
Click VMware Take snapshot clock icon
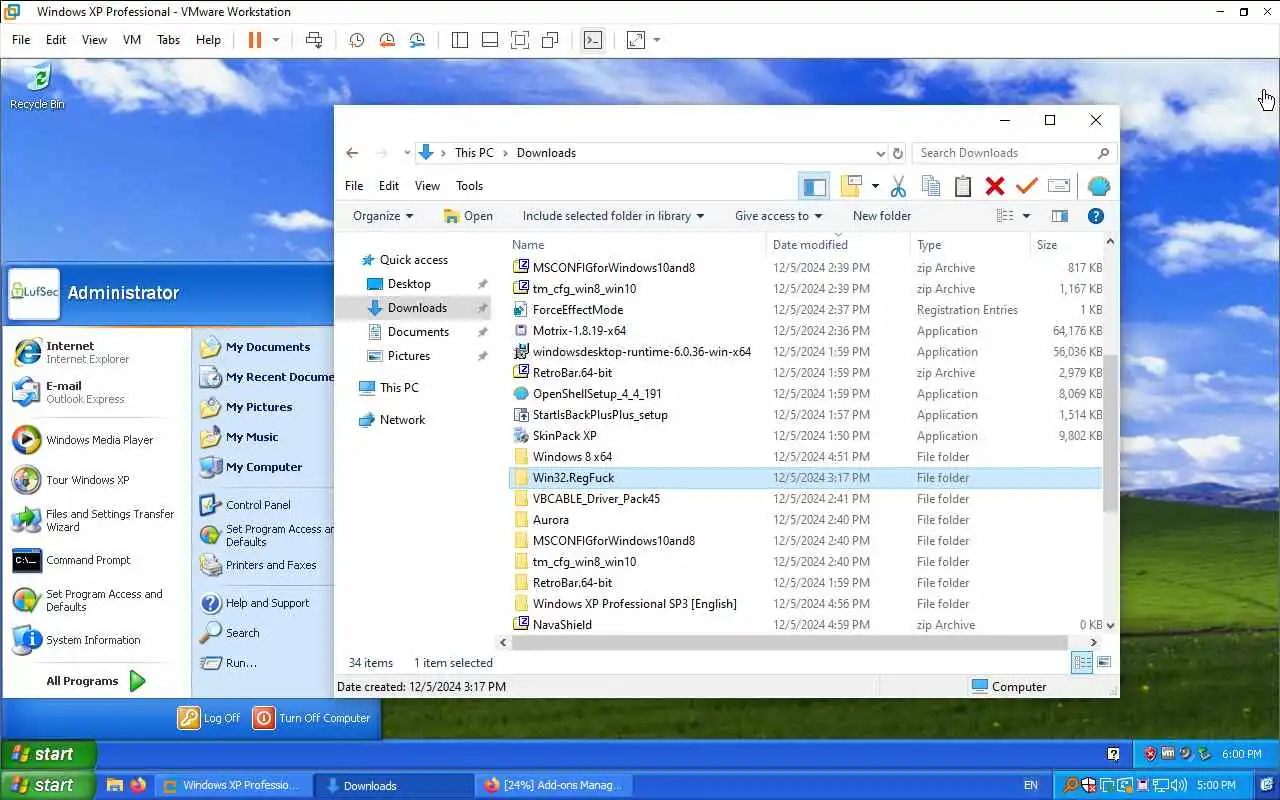[x=356, y=40]
